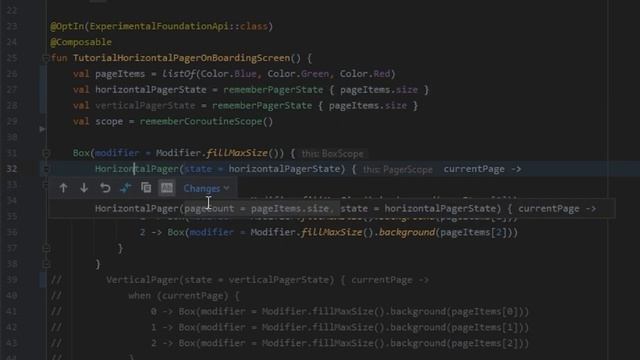Go to previous change with up arrow

(63, 188)
